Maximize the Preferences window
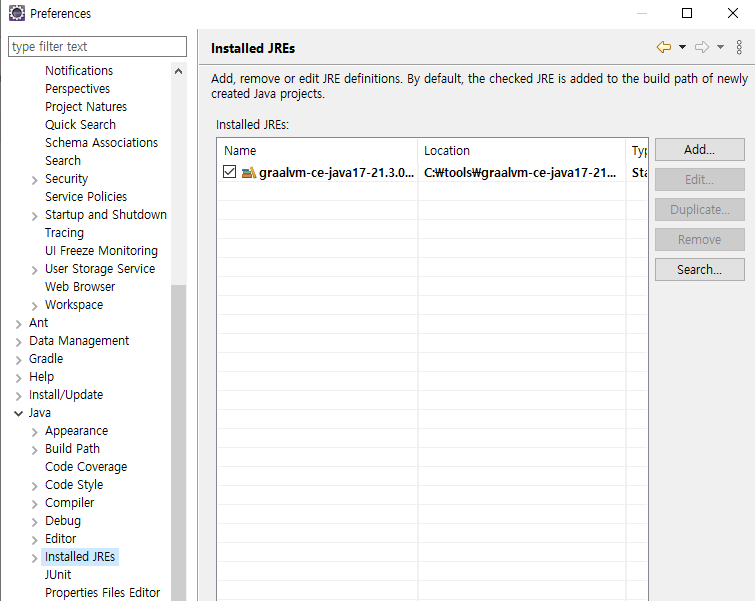 pos(687,13)
